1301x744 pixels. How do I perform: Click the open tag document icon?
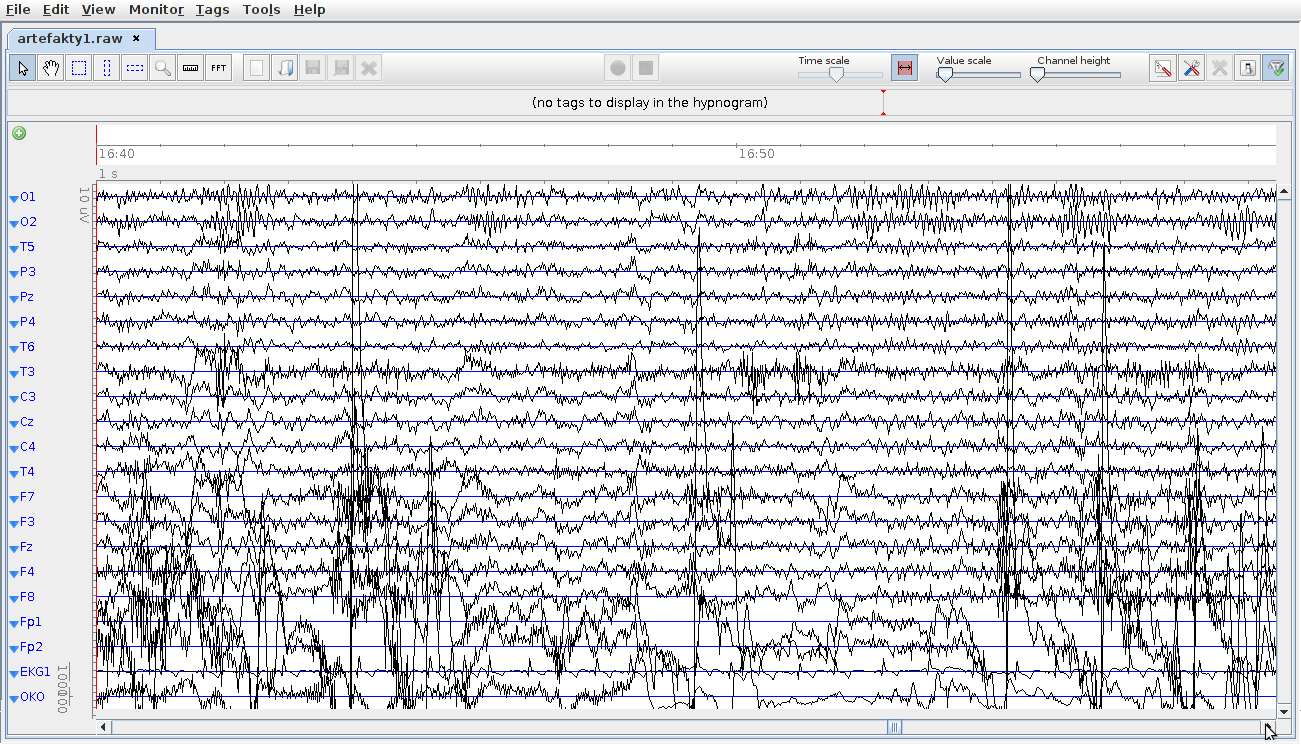pyautogui.click(x=285, y=68)
